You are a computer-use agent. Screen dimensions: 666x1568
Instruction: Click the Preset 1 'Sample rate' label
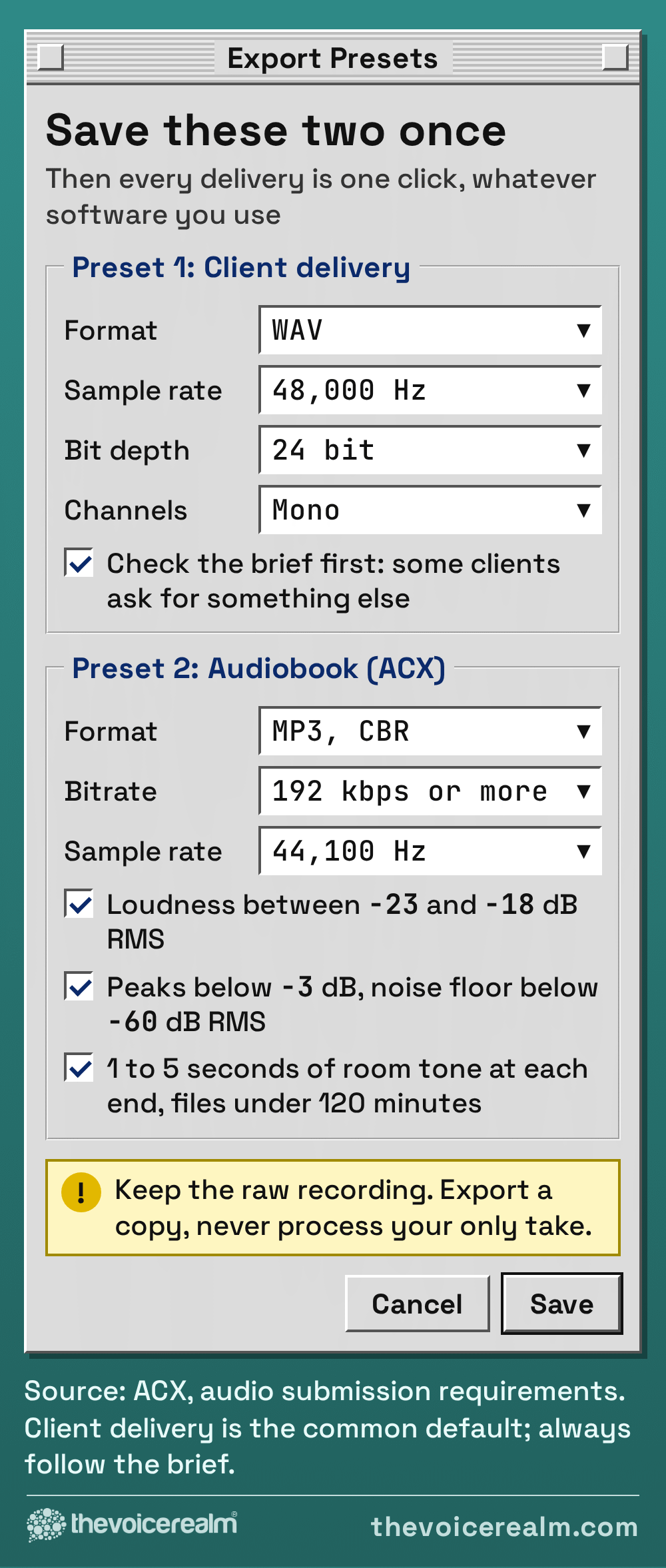tap(143, 391)
